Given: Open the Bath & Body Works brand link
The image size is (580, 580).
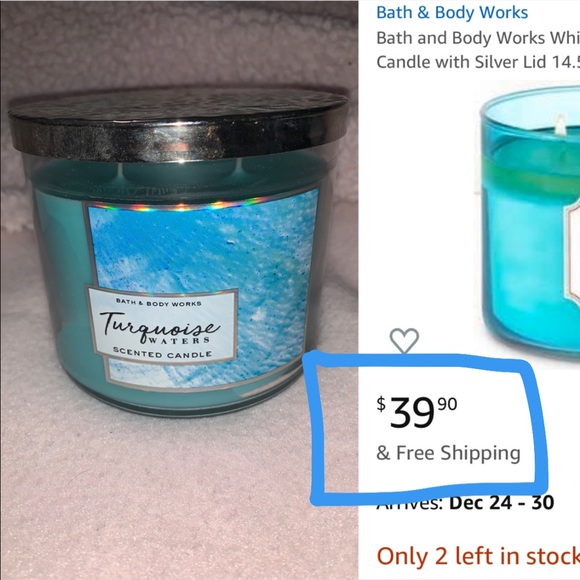Looking at the screenshot, I should [x=452, y=13].
